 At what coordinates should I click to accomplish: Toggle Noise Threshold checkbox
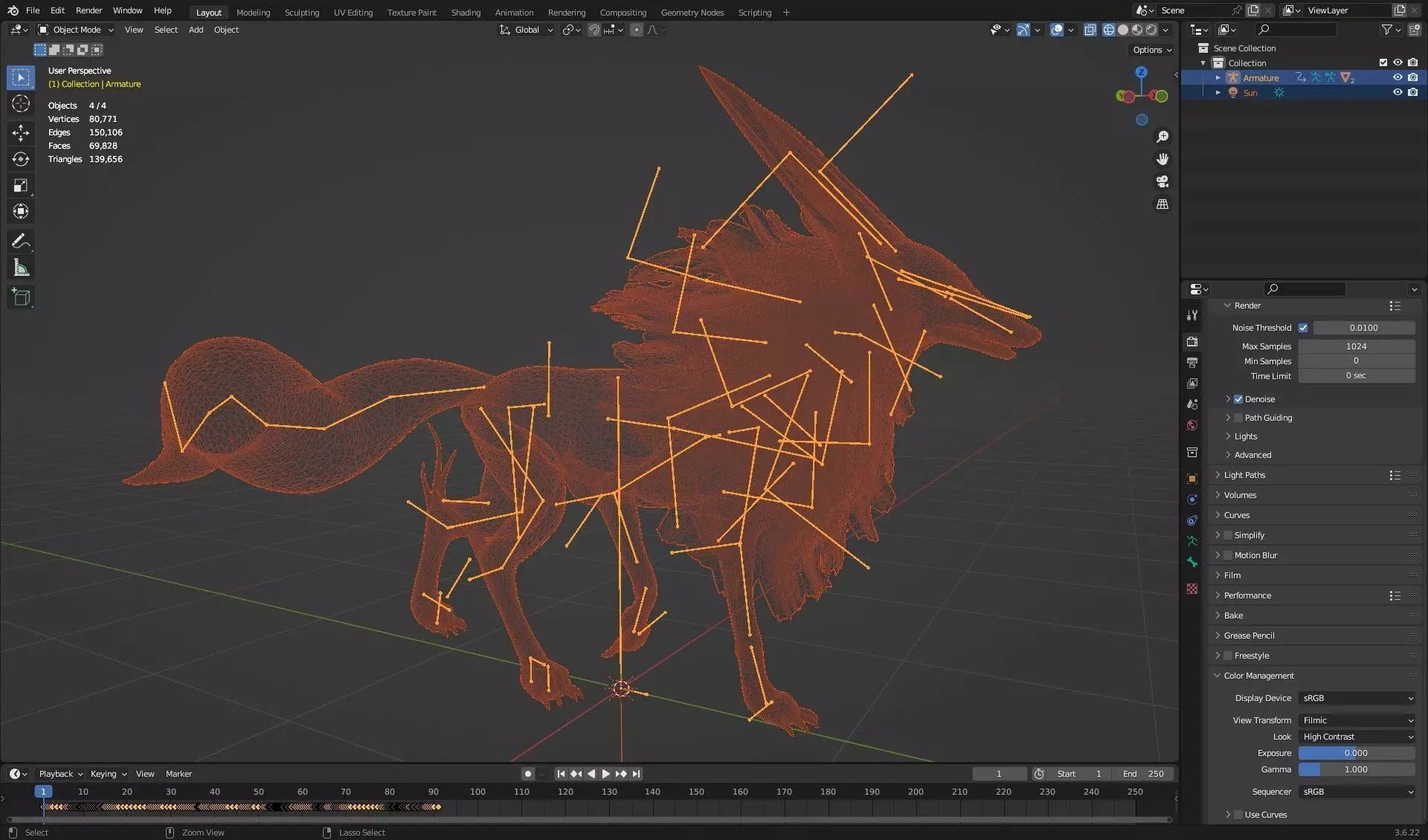tap(1303, 328)
